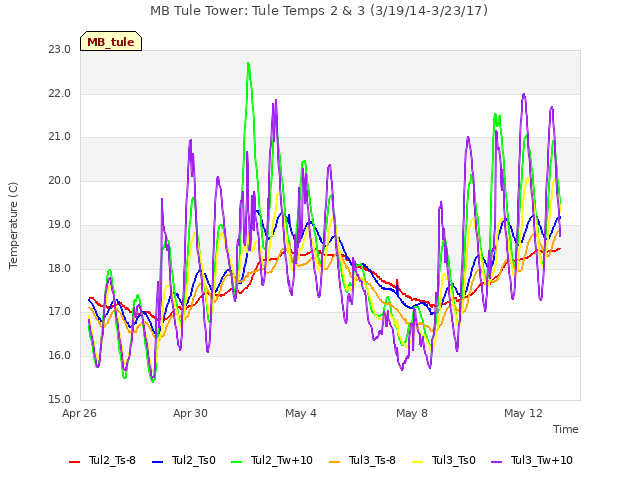This screenshot has width=640, height=480.
Task: Click the 17.0 y-axis tick label
Action: pyautogui.click(x=60, y=312)
